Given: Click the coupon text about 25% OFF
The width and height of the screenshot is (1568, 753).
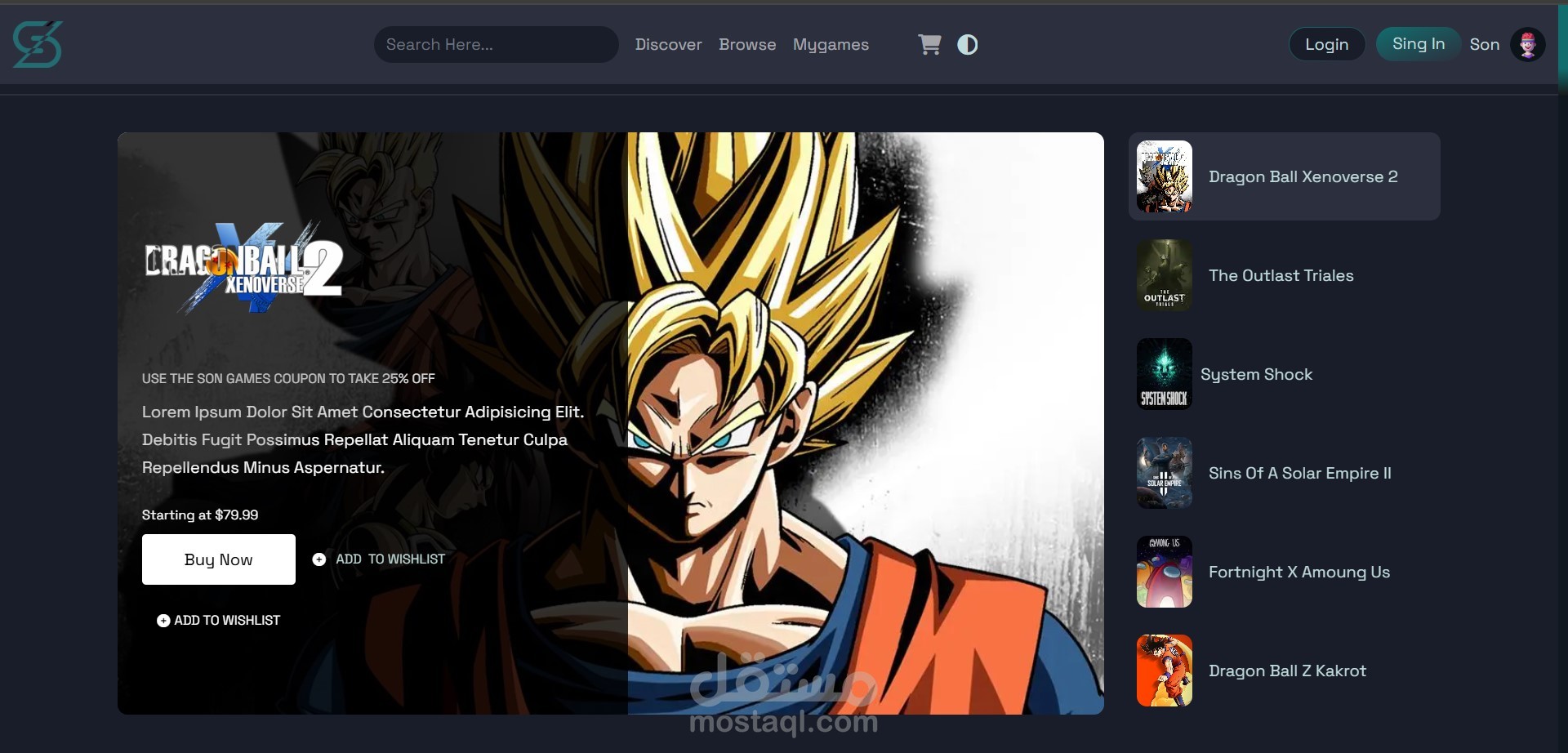Looking at the screenshot, I should (x=288, y=378).
